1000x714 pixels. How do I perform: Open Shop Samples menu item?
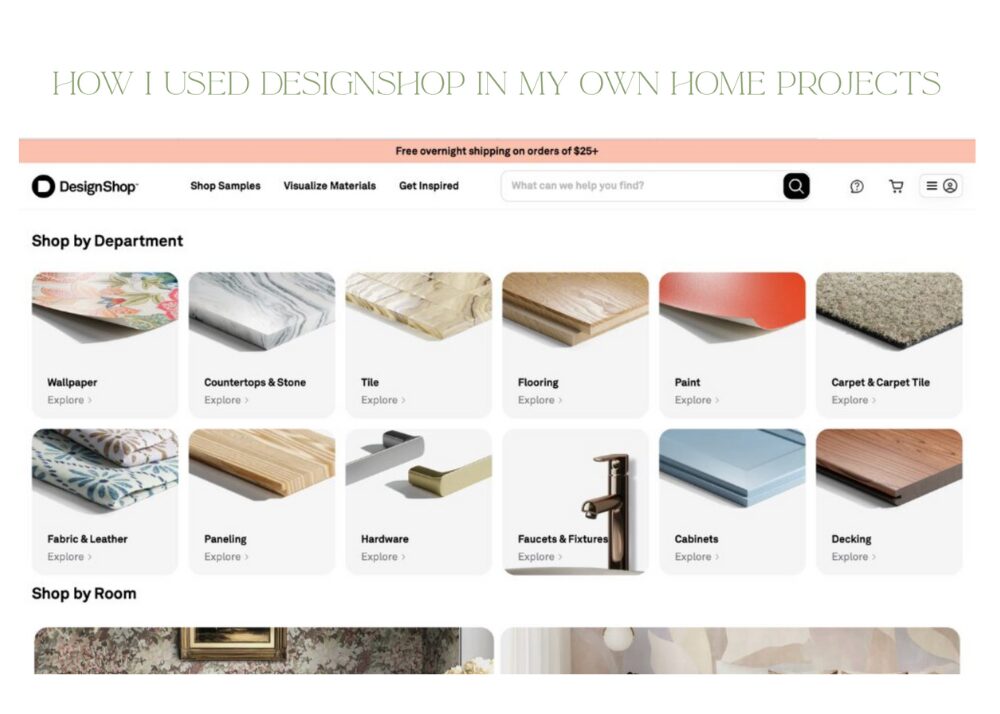[225, 186]
